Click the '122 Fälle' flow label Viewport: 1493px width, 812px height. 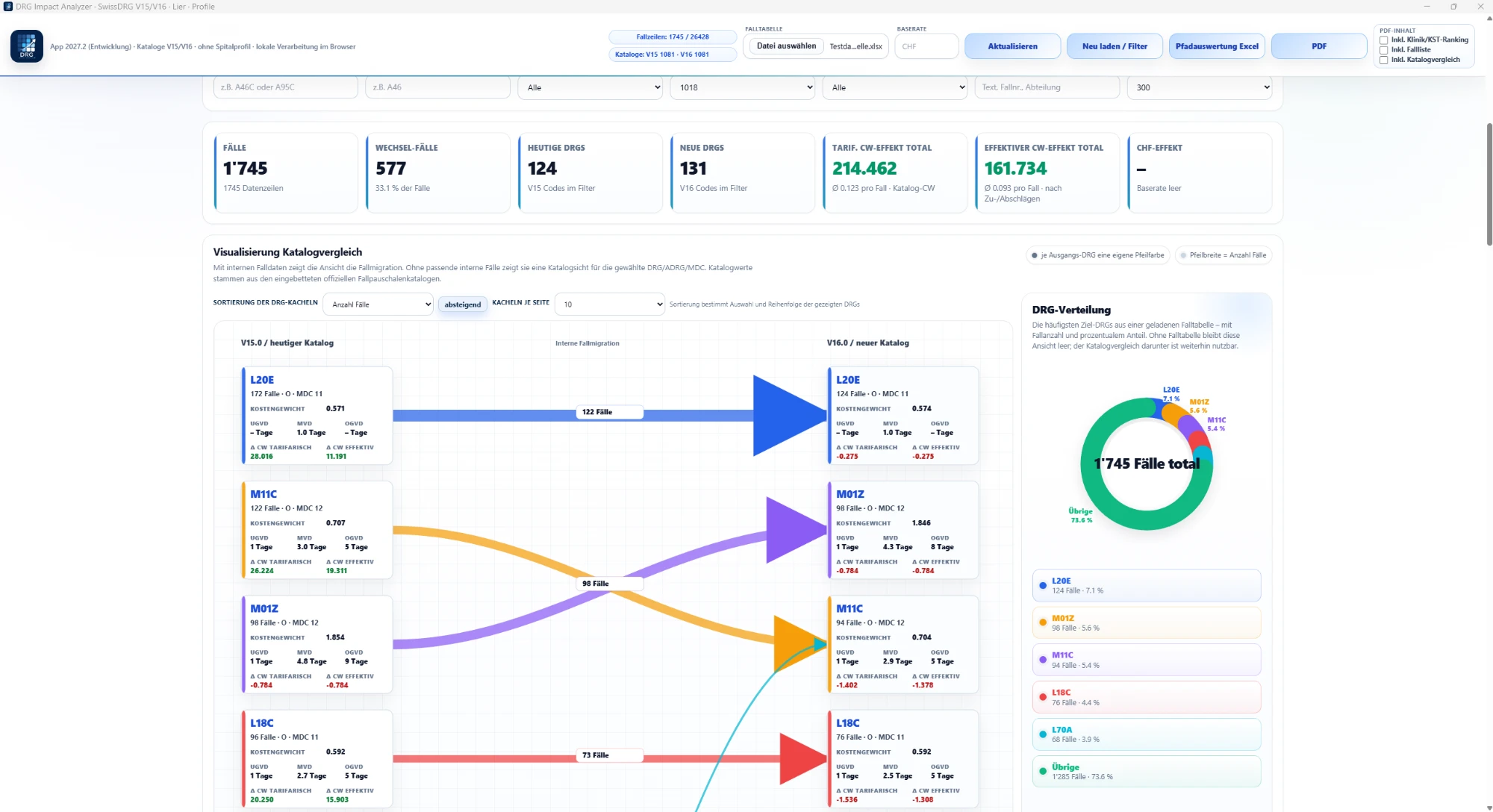[x=609, y=412]
